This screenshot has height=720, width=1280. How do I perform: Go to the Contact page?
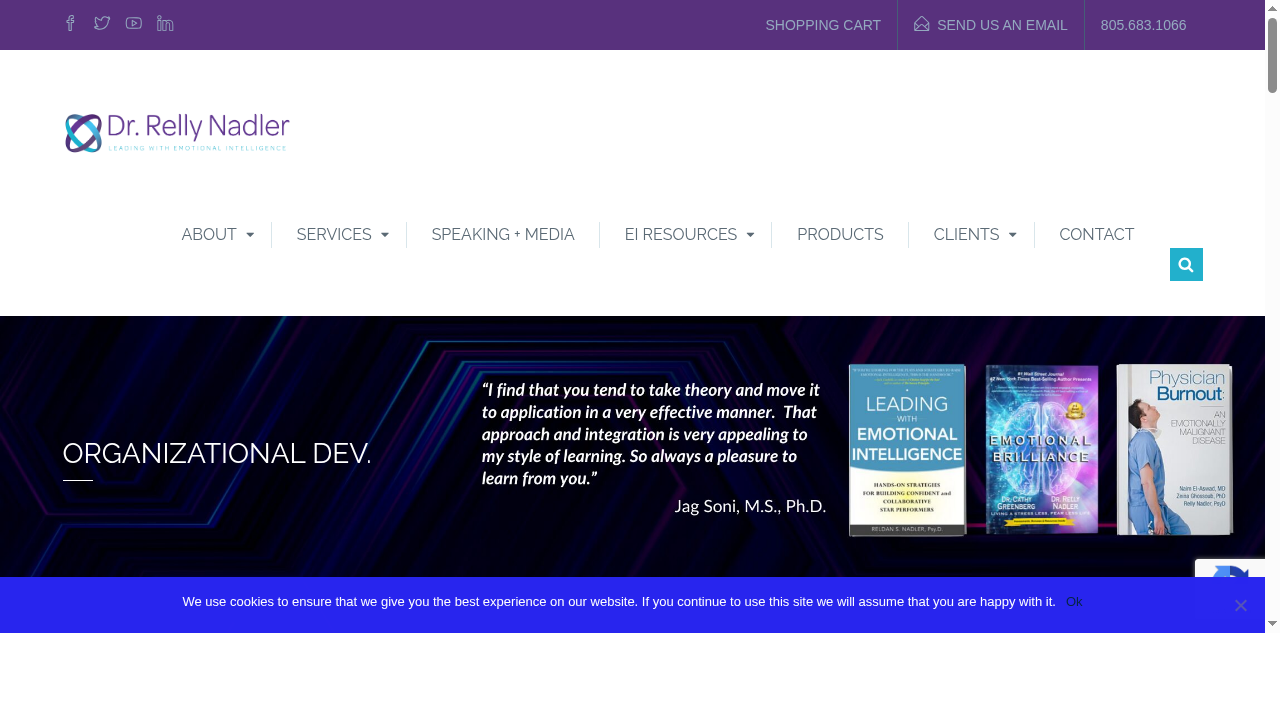tap(1097, 235)
